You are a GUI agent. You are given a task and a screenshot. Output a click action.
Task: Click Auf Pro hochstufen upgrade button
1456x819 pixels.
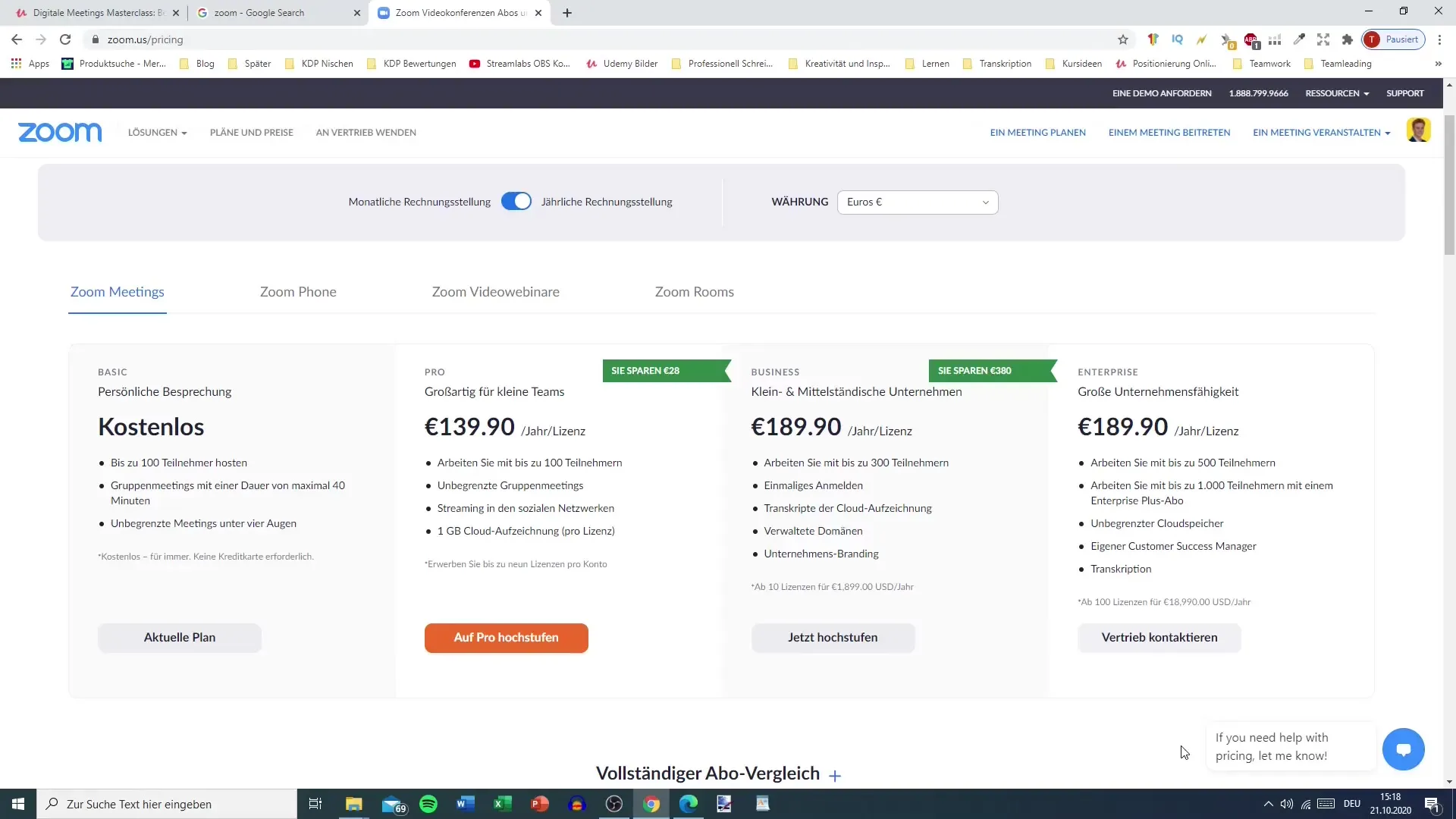click(506, 637)
